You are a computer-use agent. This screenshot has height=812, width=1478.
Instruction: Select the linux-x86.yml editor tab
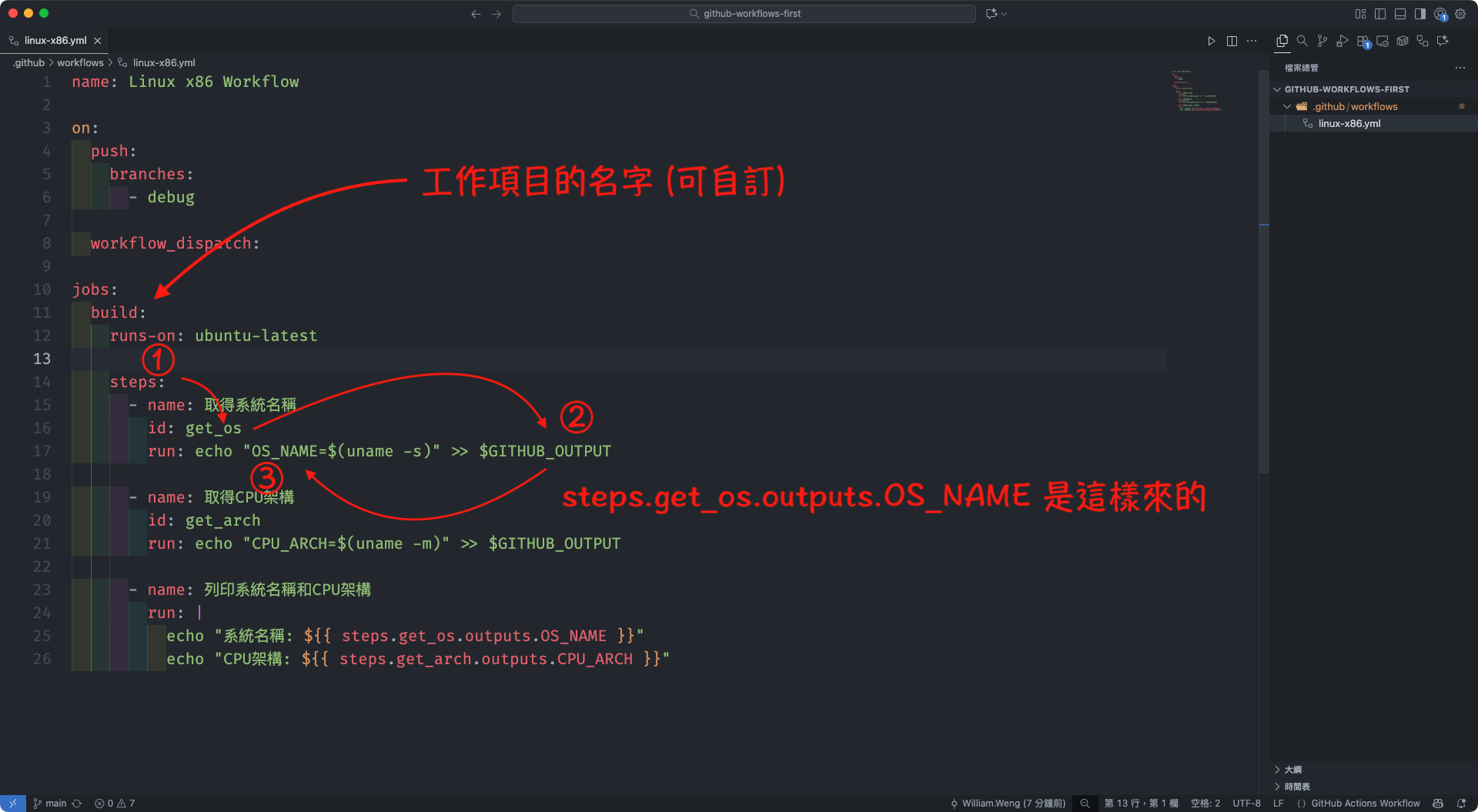pyautogui.click(x=55, y=41)
